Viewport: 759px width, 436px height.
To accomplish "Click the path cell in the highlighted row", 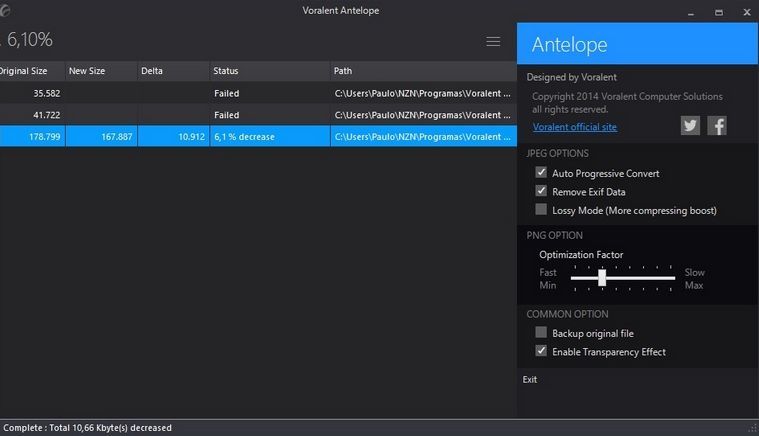I will pos(424,136).
